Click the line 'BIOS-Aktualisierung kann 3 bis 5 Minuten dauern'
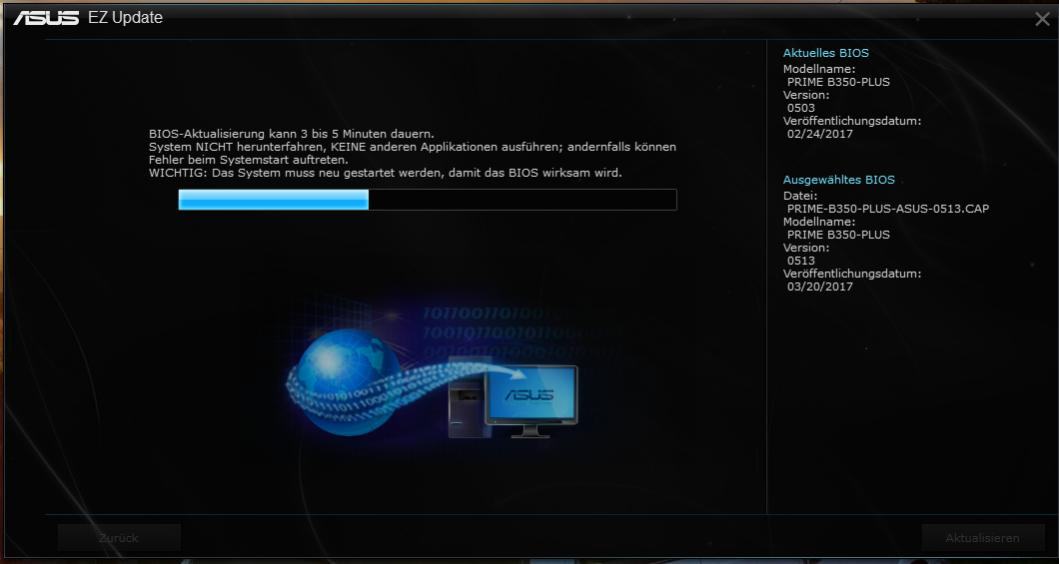The height and width of the screenshot is (564, 1059). pyautogui.click(x=292, y=134)
